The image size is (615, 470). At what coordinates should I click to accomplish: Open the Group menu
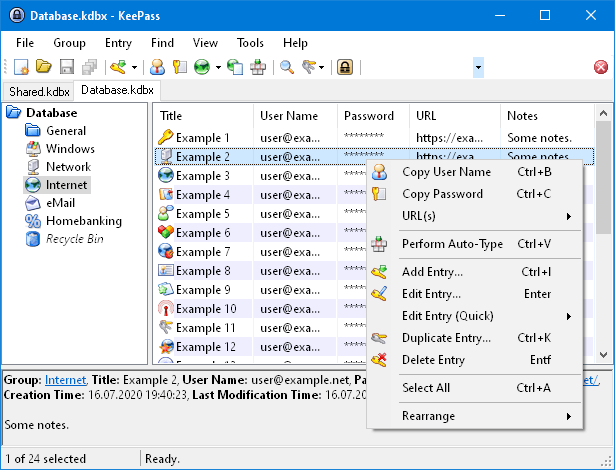(x=69, y=43)
